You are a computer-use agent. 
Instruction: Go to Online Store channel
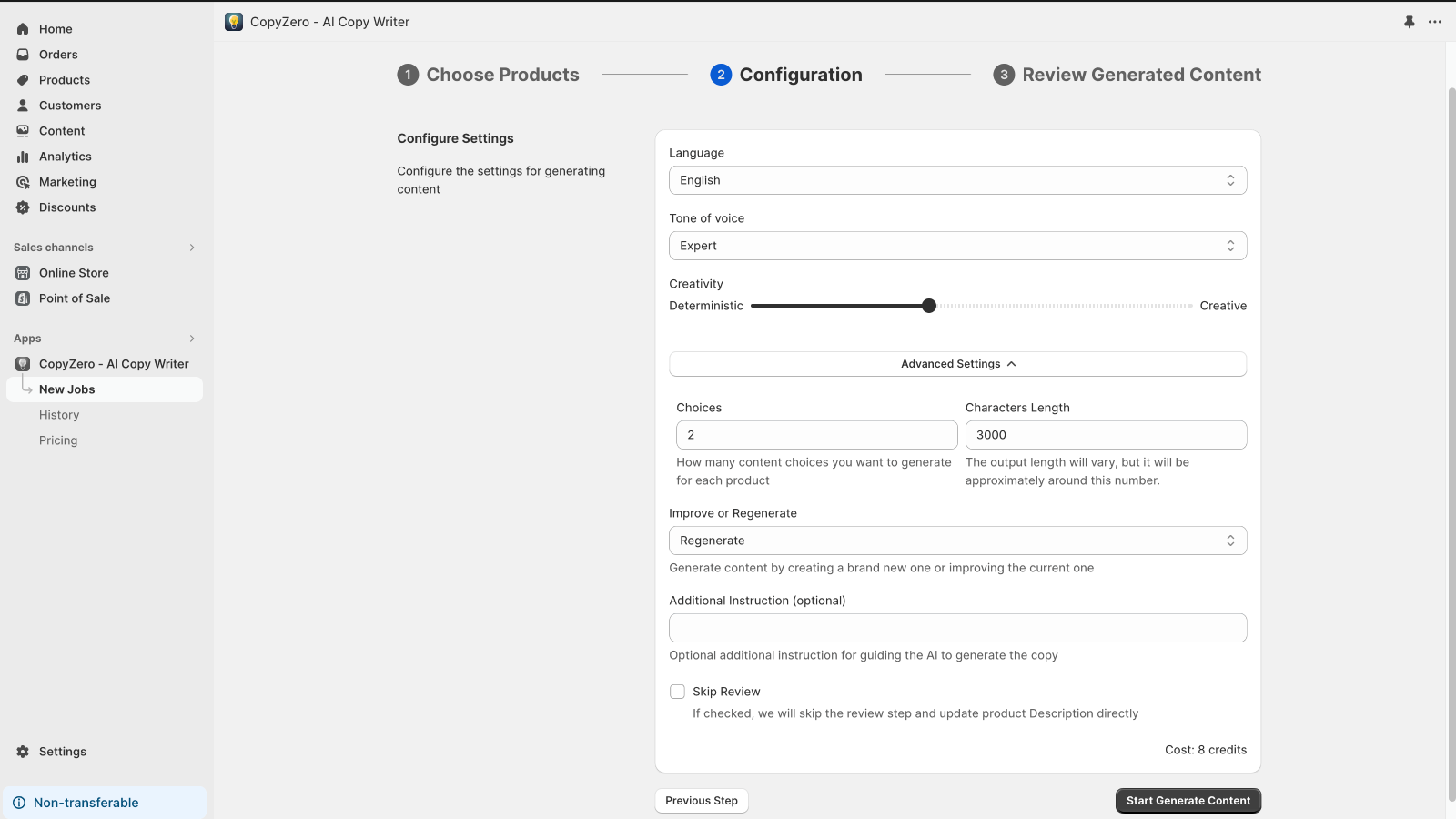click(x=73, y=272)
